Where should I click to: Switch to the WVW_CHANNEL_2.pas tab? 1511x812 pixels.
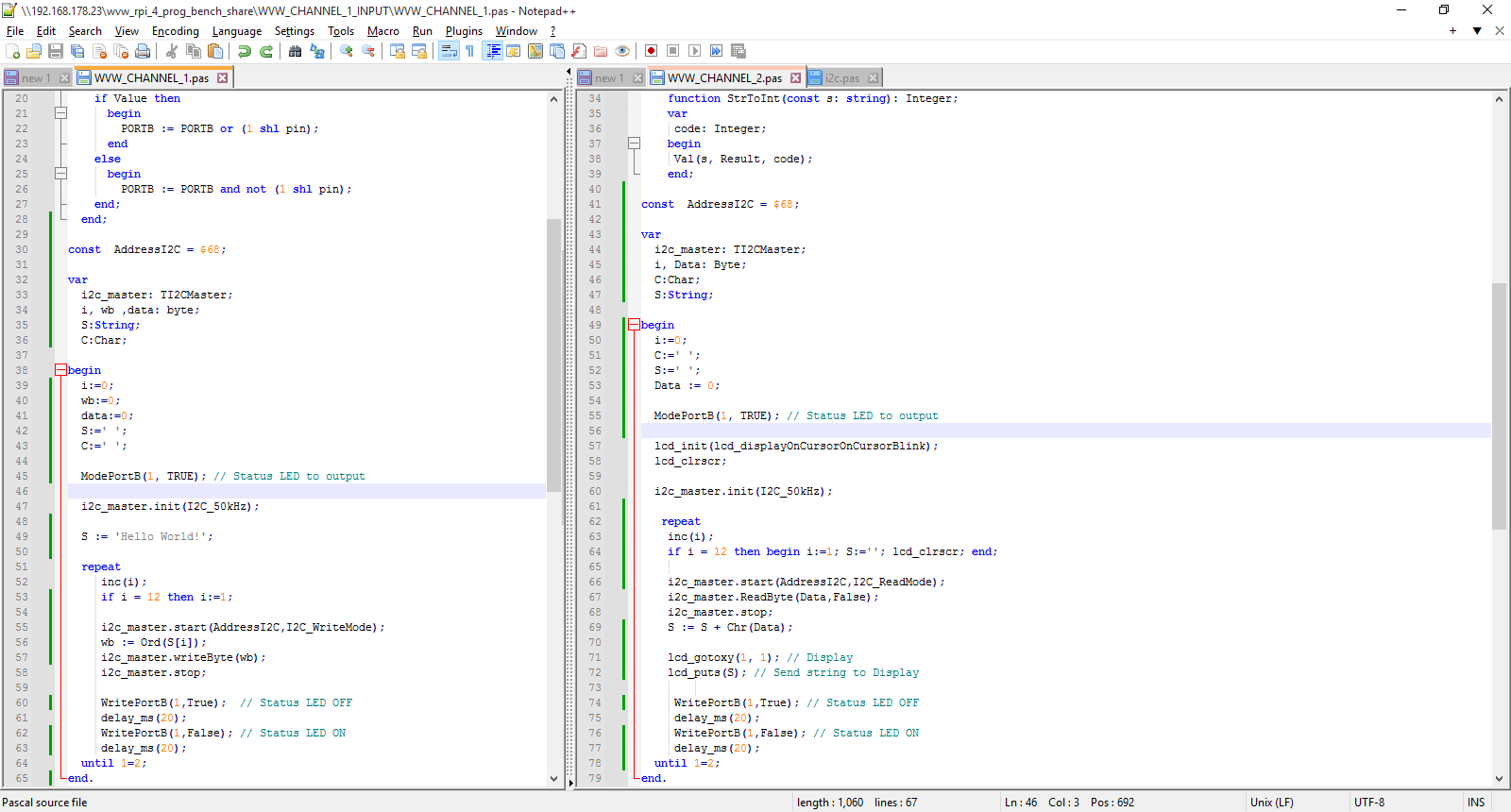coord(723,78)
